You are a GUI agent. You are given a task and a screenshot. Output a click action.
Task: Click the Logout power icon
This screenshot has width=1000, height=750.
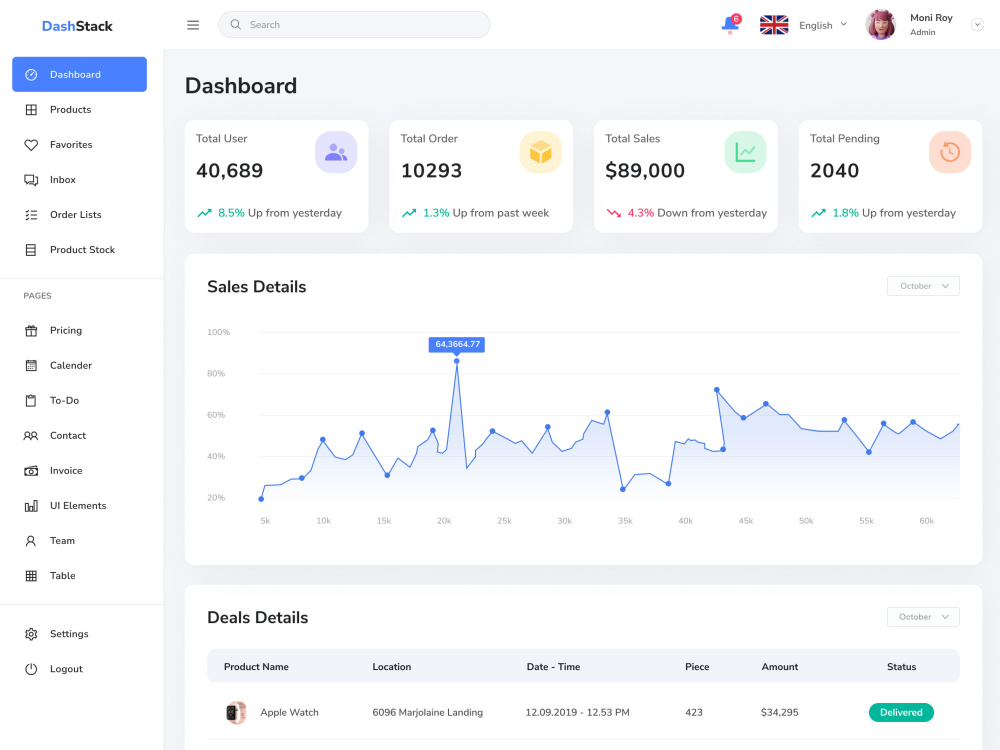[31, 669]
